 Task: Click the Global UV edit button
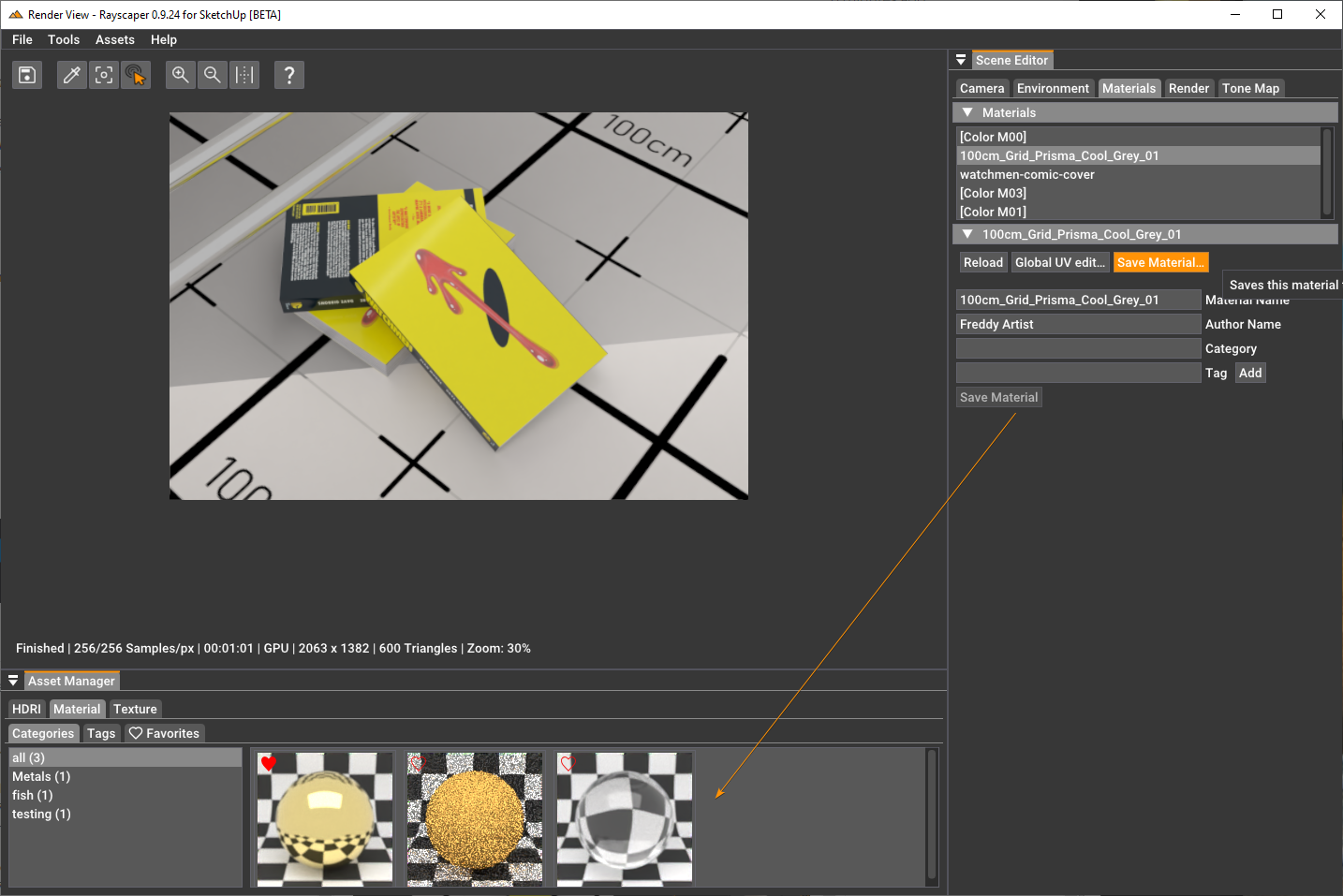[x=1060, y=262]
